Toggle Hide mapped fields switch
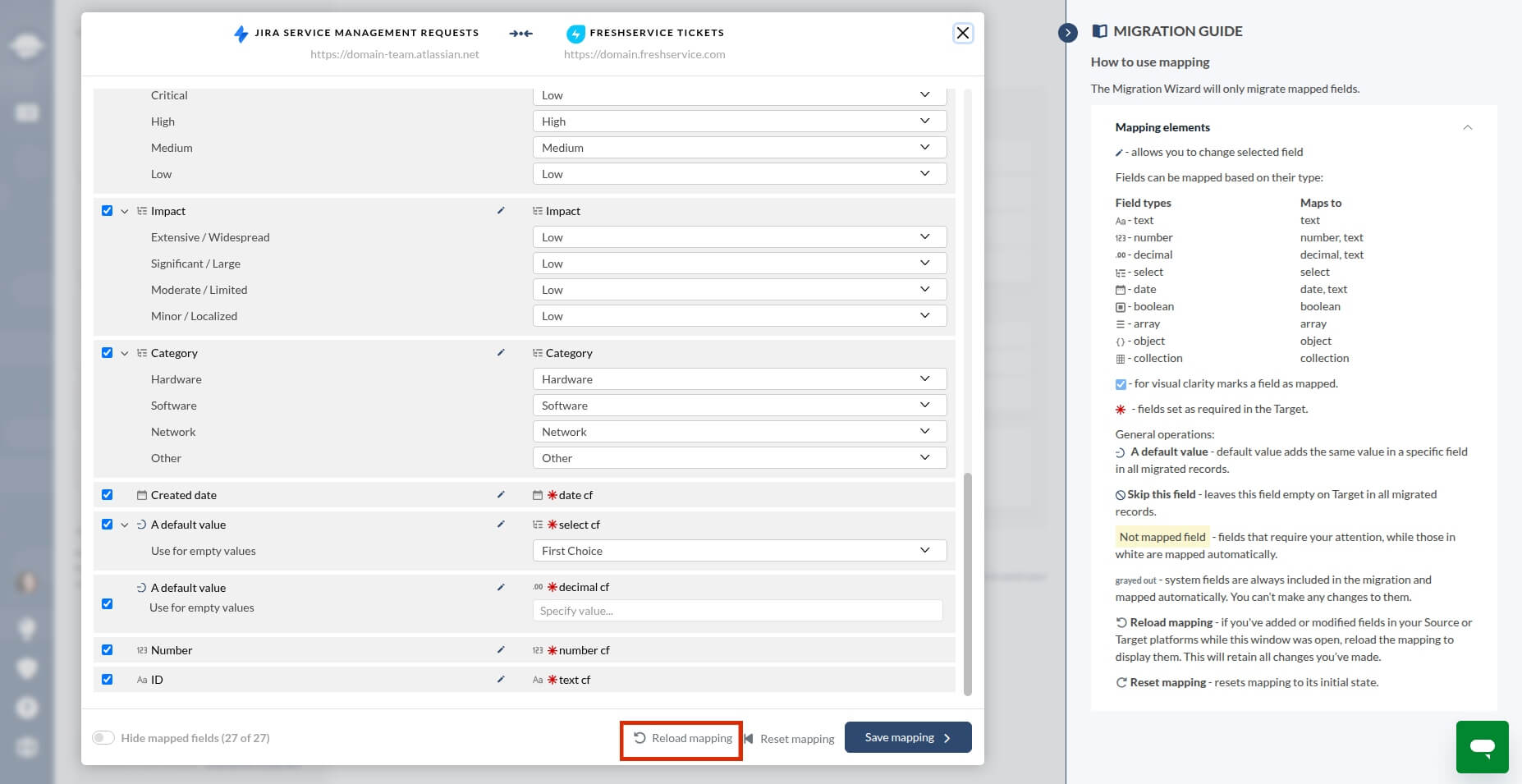 click(x=103, y=738)
